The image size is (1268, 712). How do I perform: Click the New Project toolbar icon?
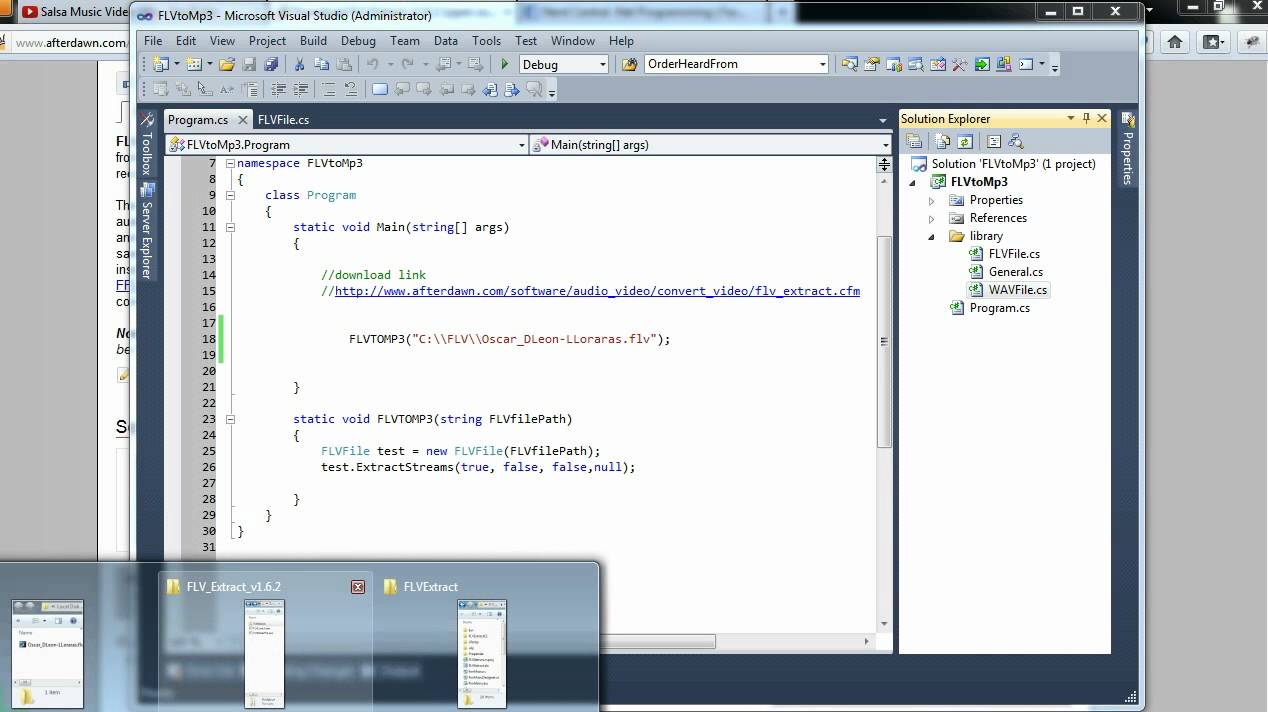pos(160,64)
